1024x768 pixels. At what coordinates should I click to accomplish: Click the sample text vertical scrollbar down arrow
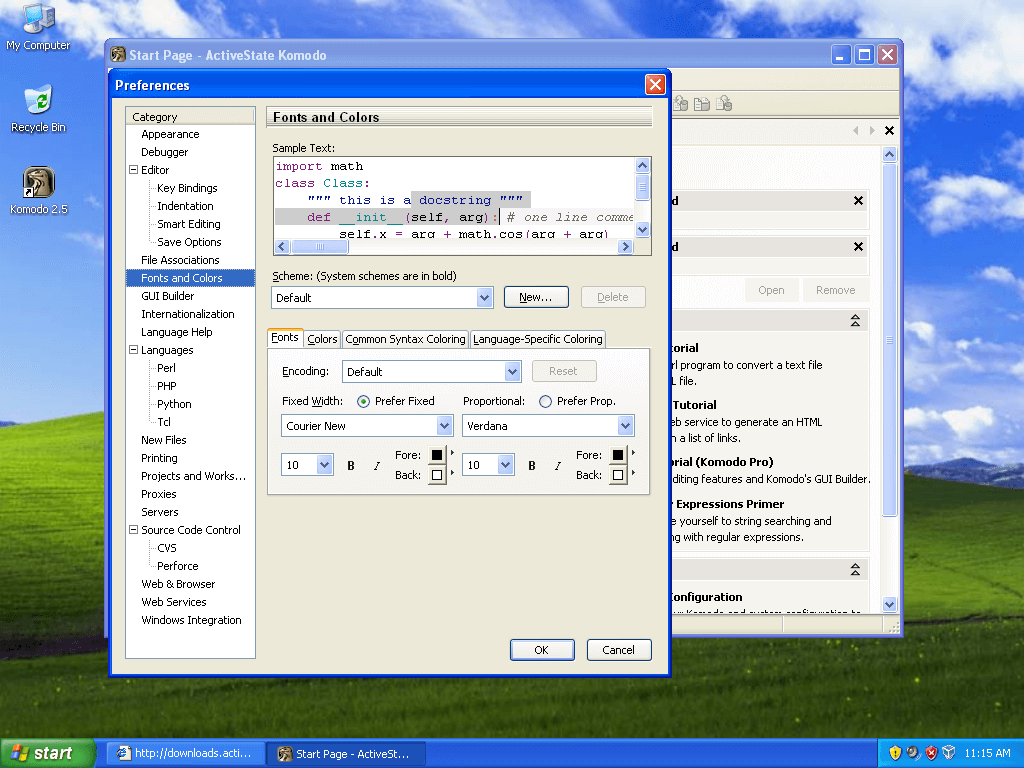pyautogui.click(x=642, y=229)
